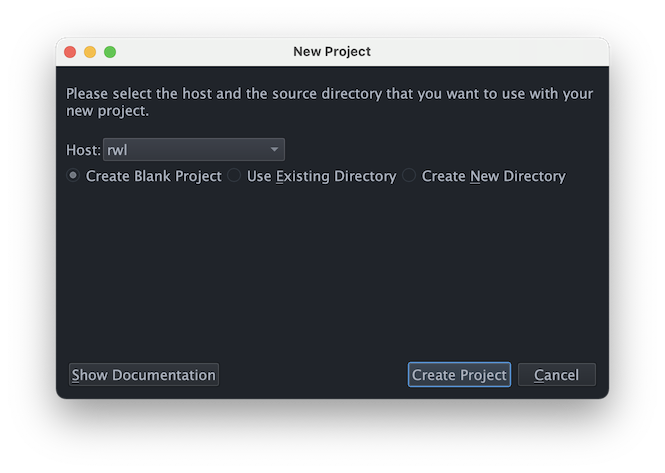This screenshot has height=473, width=665.
Task: Click the instruction paragraph about host selection
Action: click(330, 102)
